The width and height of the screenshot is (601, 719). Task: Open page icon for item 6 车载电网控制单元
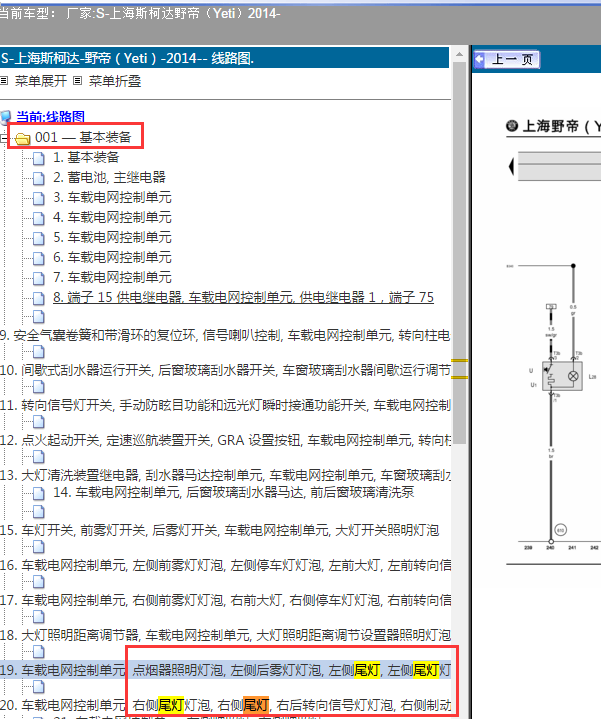point(39,258)
